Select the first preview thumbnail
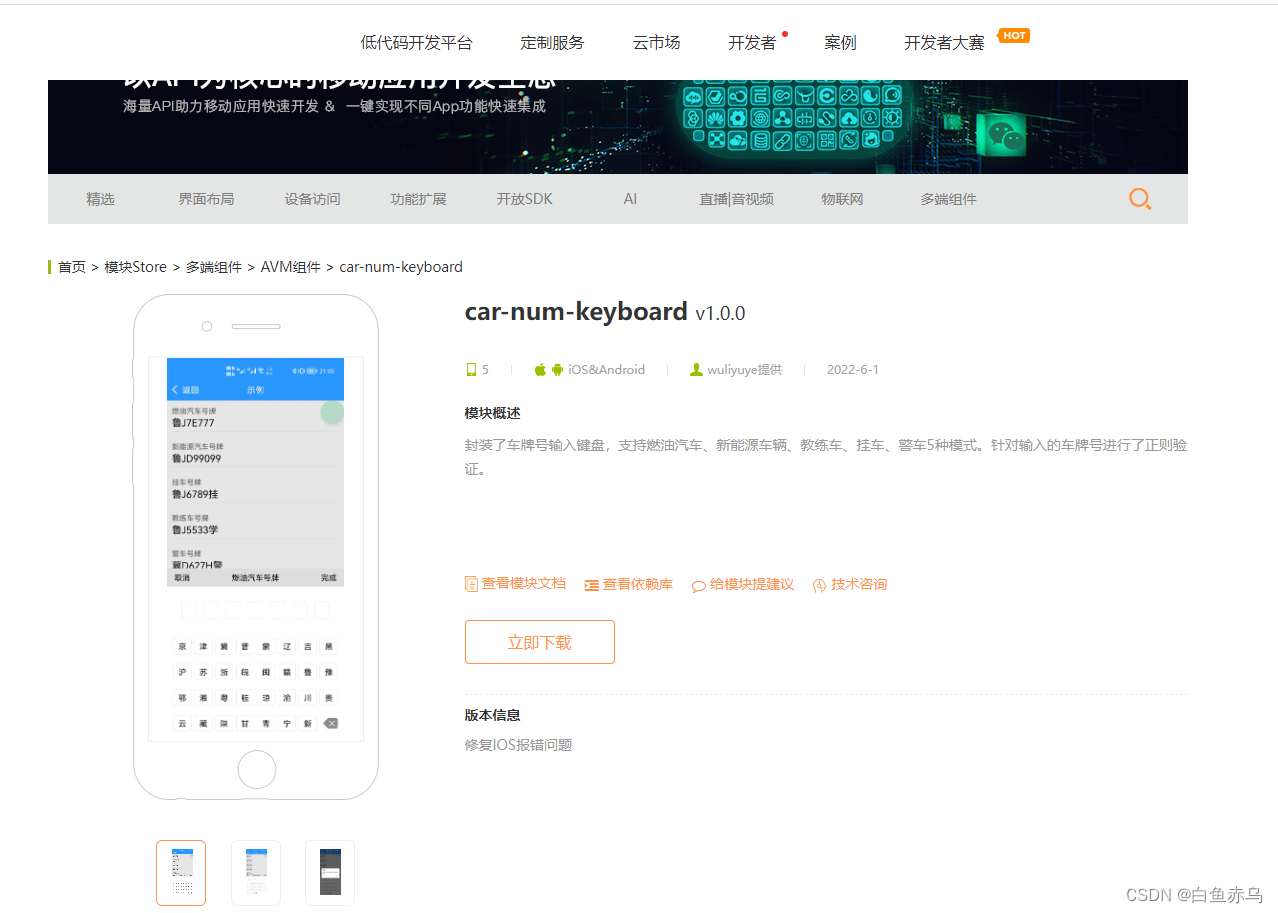This screenshot has width=1278, height=913. (181, 873)
